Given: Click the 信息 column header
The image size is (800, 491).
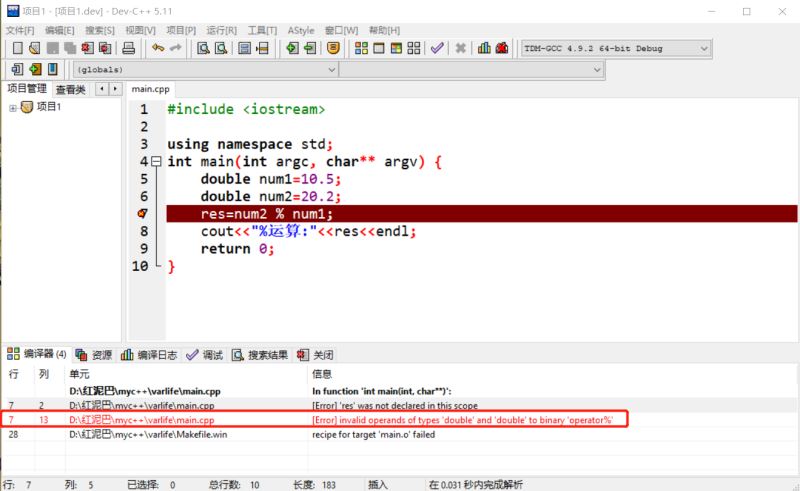Looking at the screenshot, I should [553, 374].
